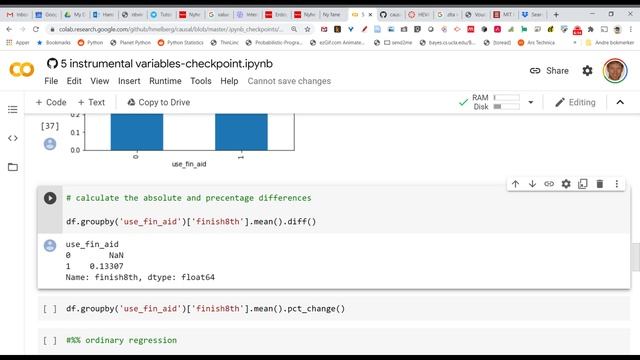Add a new Text cell
Screen dimensions: 640x360
click(x=91, y=102)
